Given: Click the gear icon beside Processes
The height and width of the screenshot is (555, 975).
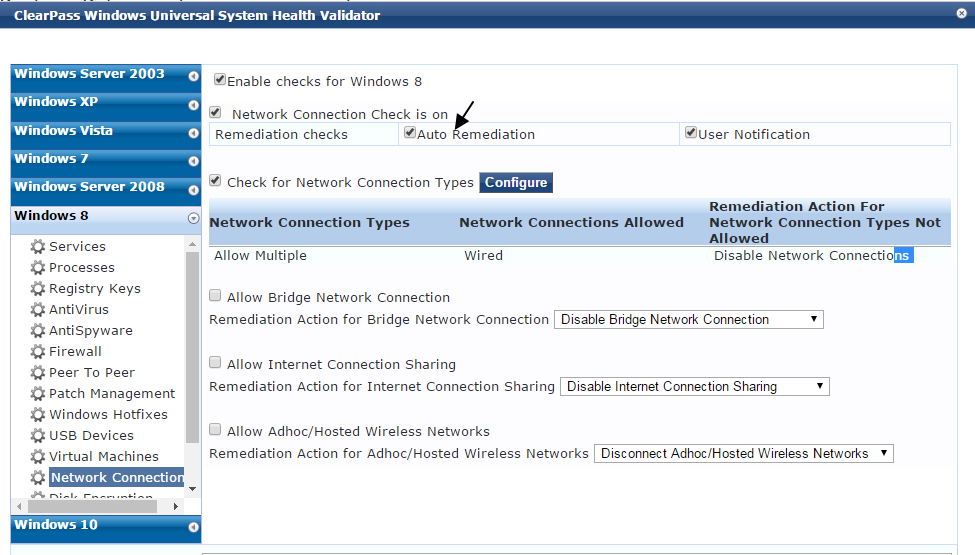Looking at the screenshot, I should point(38,268).
